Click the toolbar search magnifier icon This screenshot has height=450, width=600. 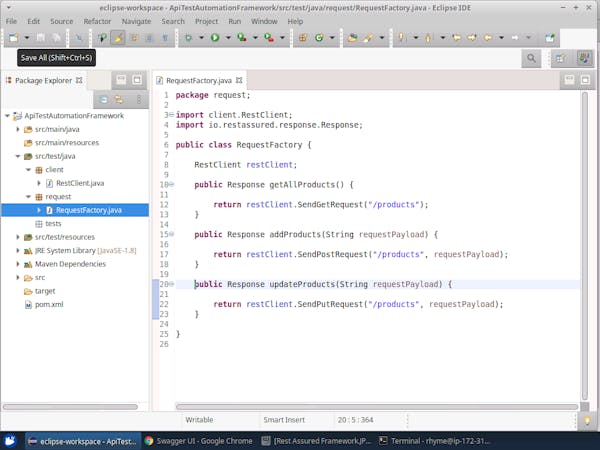coord(533,59)
